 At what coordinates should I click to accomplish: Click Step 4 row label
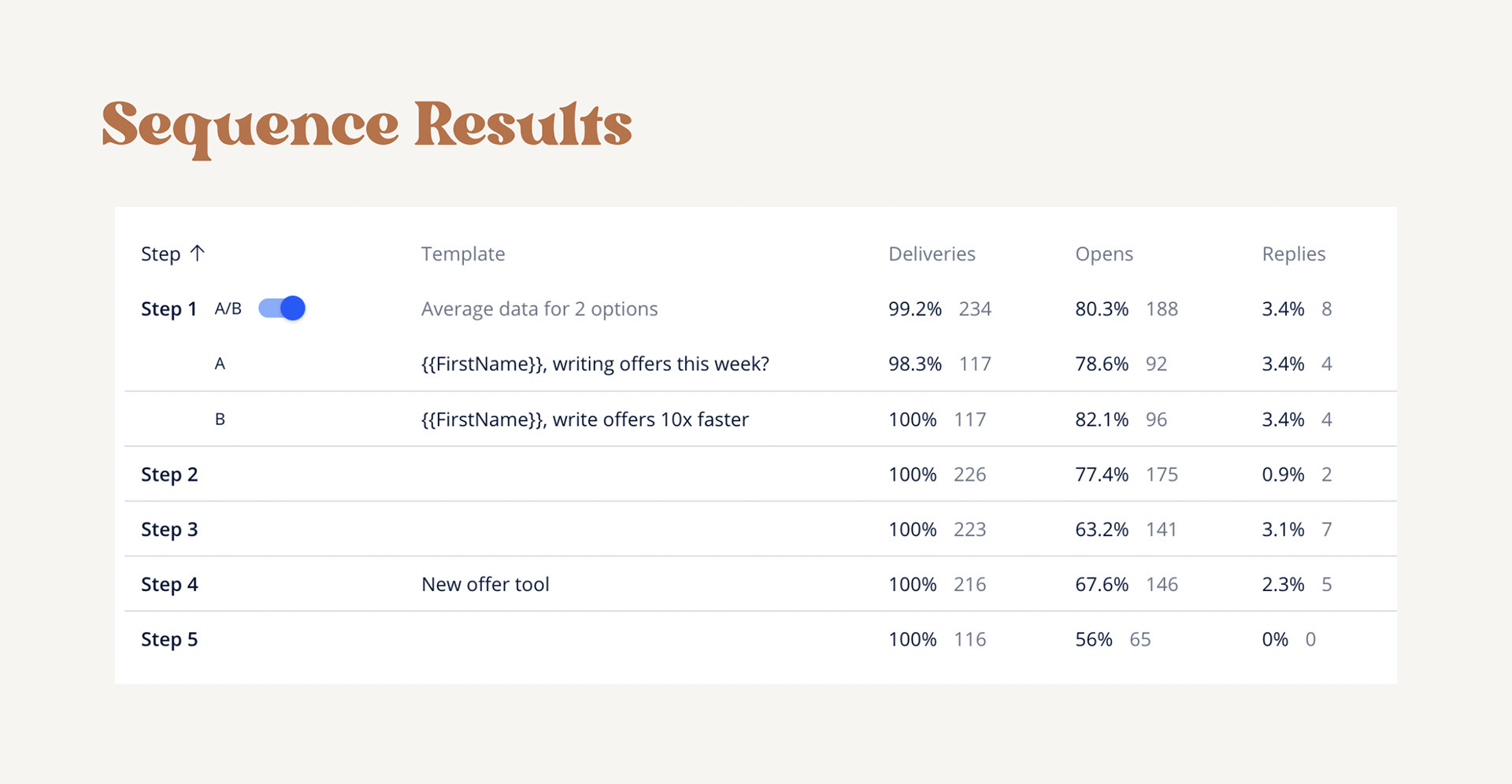point(169,584)
